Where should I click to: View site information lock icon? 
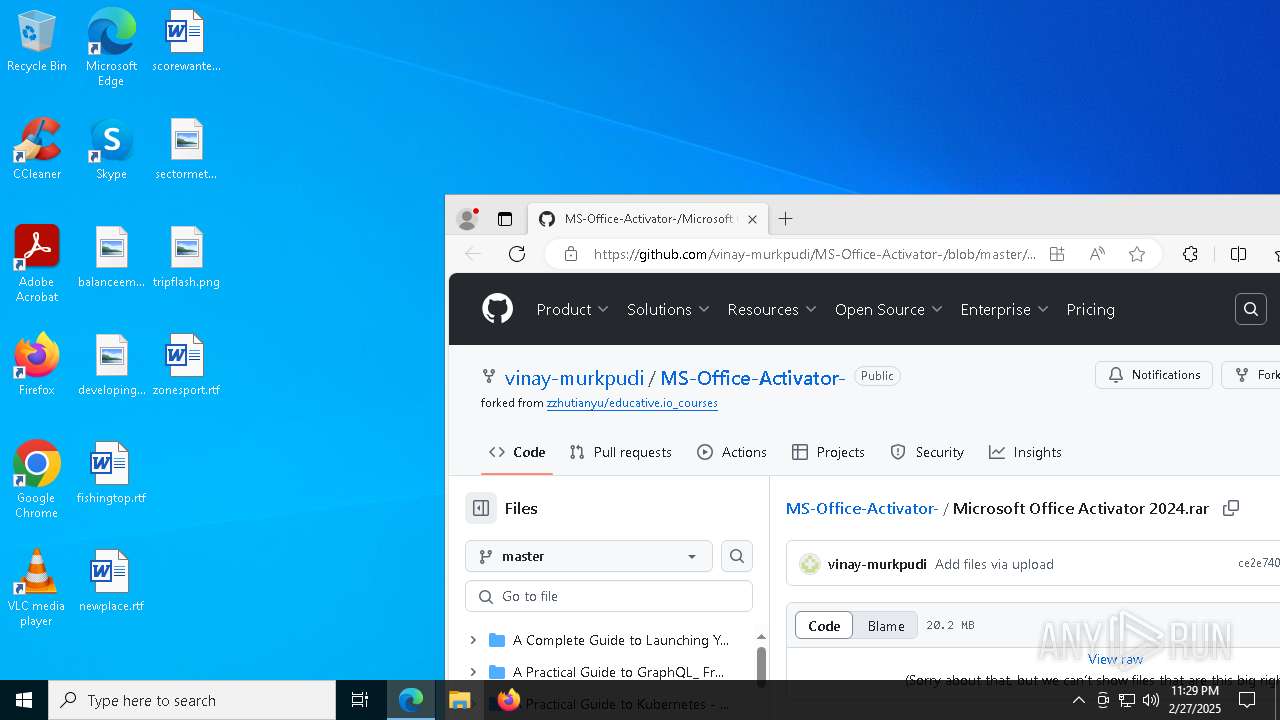[571, 254]
